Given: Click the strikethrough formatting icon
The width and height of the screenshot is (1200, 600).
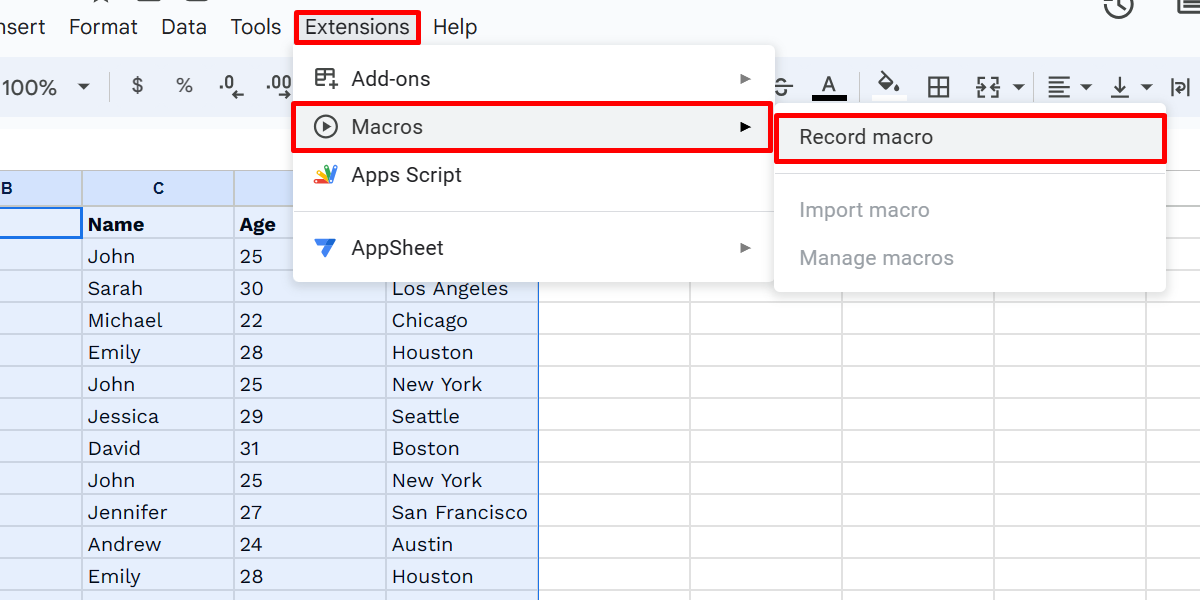Looking at the screenshot, I should (783, 87).
